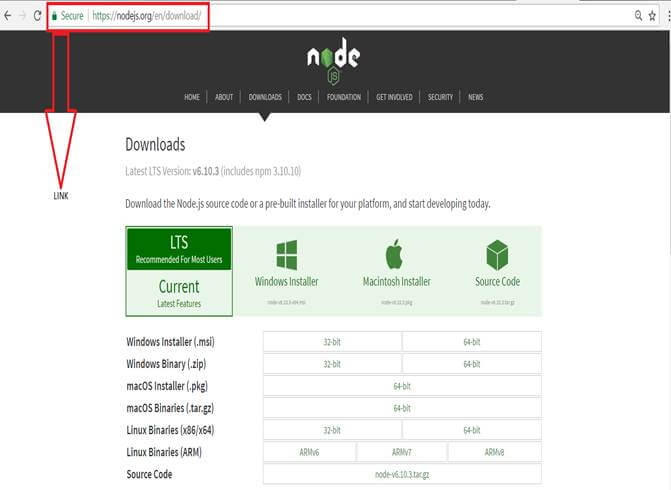The image size is (671, 490).
Task: Click the green Secure padlock icon
Action: [54, 16]
